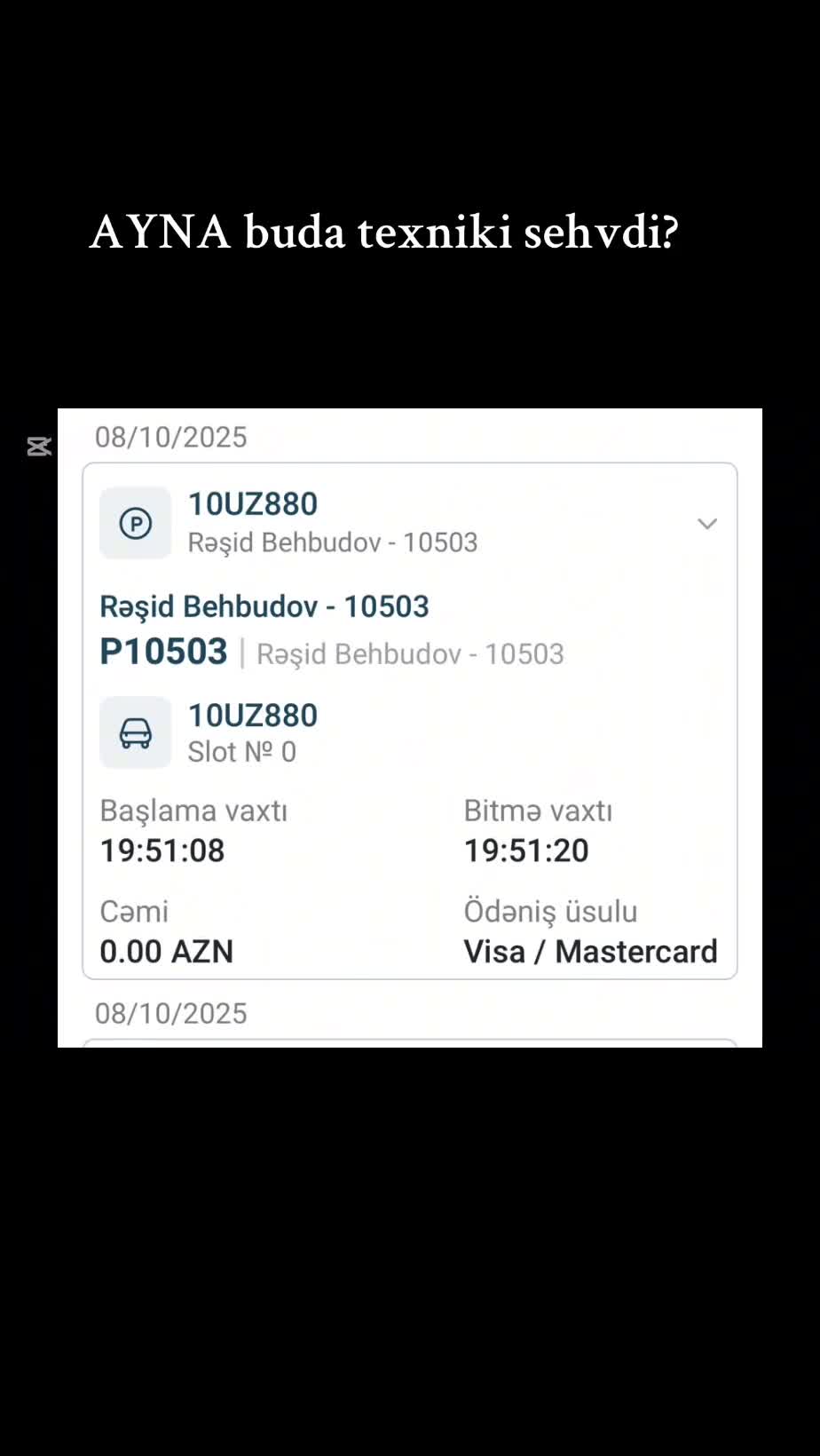Tap the top 08/10/2025 date header
The width and height of the screenshot is (820, 1456).
171,437
